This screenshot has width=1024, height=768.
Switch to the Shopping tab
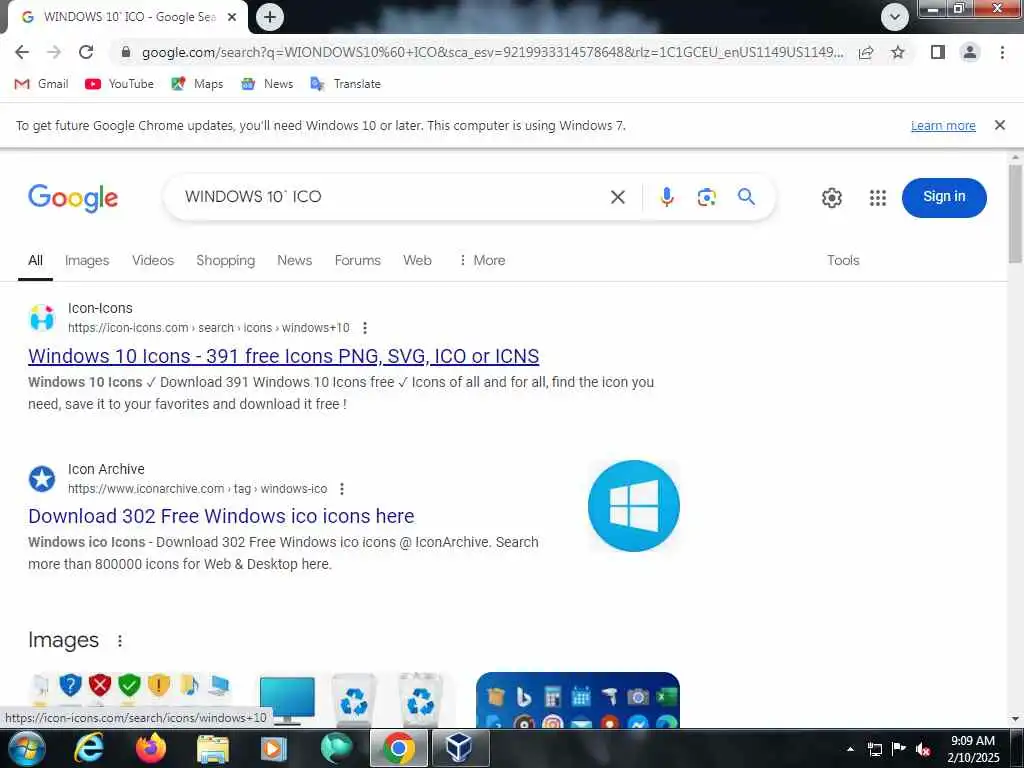tap(225, 261)
